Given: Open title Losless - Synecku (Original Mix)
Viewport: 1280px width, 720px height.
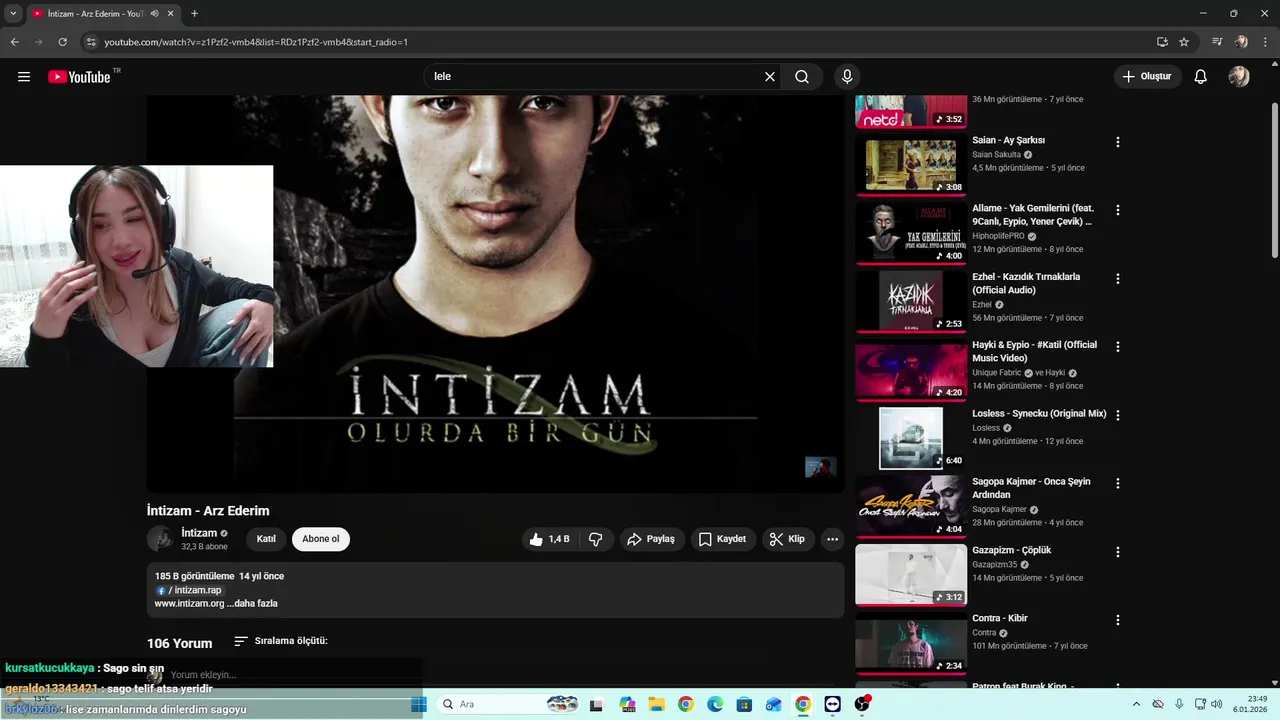Looking at the screenshot, I should click(x=1039, y=413).
